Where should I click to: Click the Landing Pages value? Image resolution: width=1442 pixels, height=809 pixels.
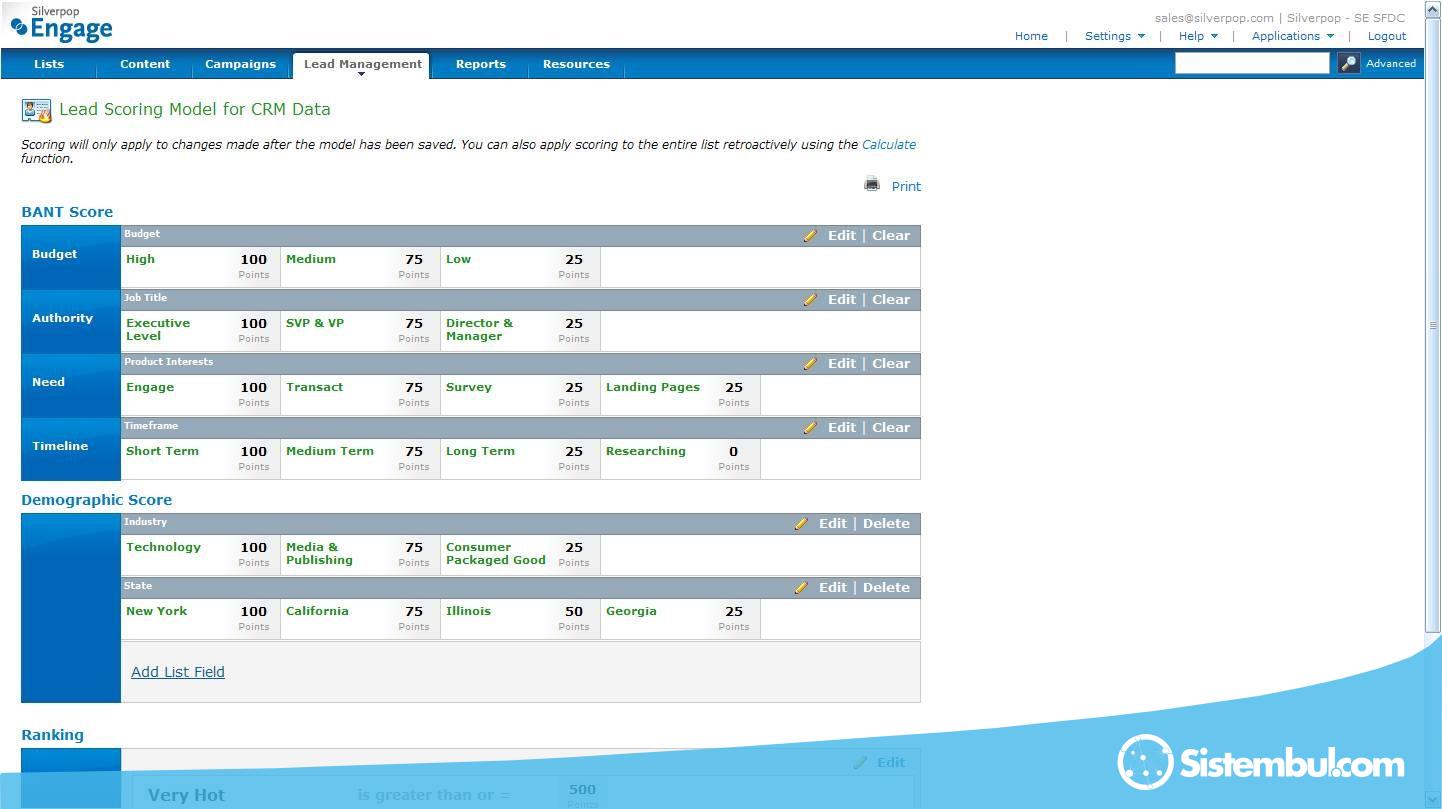coord(653,387)
